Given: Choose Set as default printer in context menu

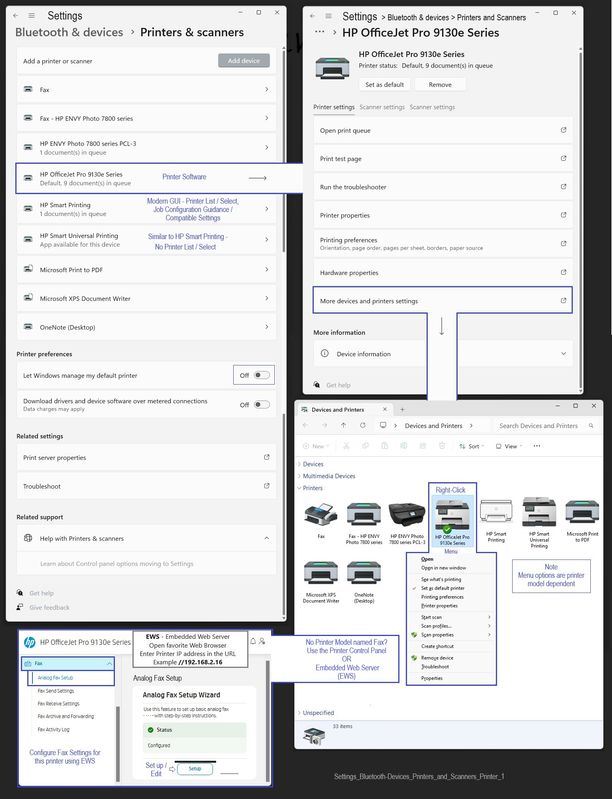Looking at the screenshot, I should tap(442, 588).
